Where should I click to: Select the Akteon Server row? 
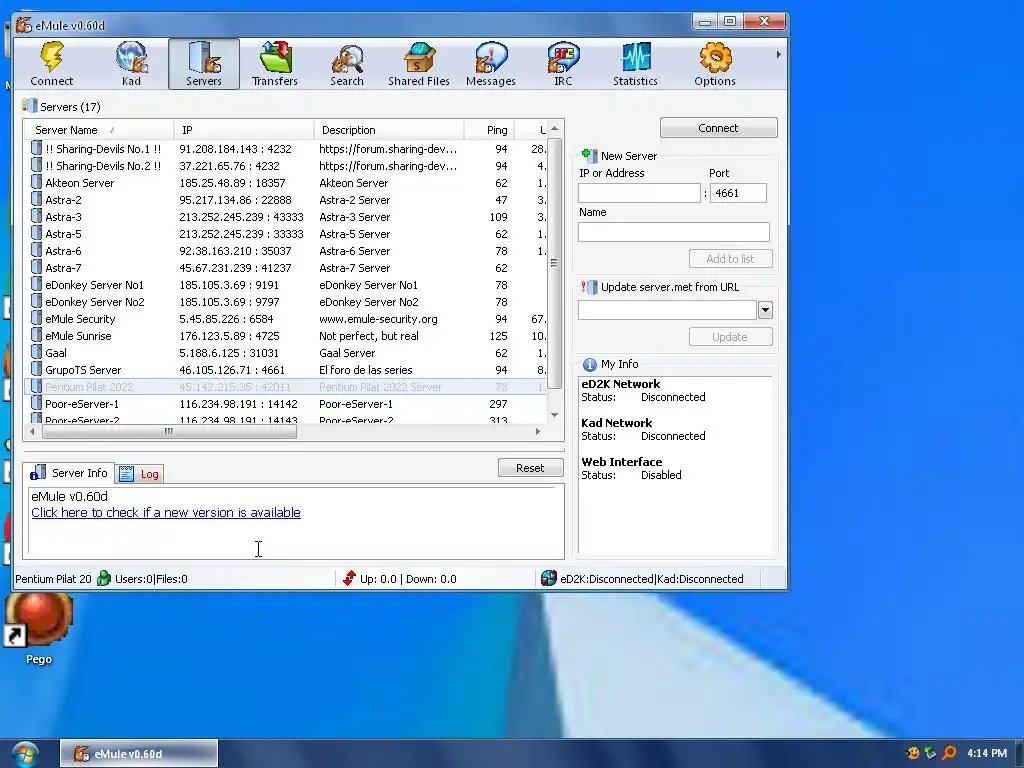pos(285,183)
